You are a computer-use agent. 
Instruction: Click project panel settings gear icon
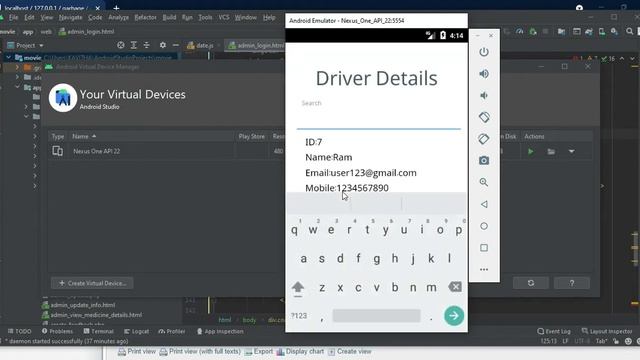coord(162,45)
